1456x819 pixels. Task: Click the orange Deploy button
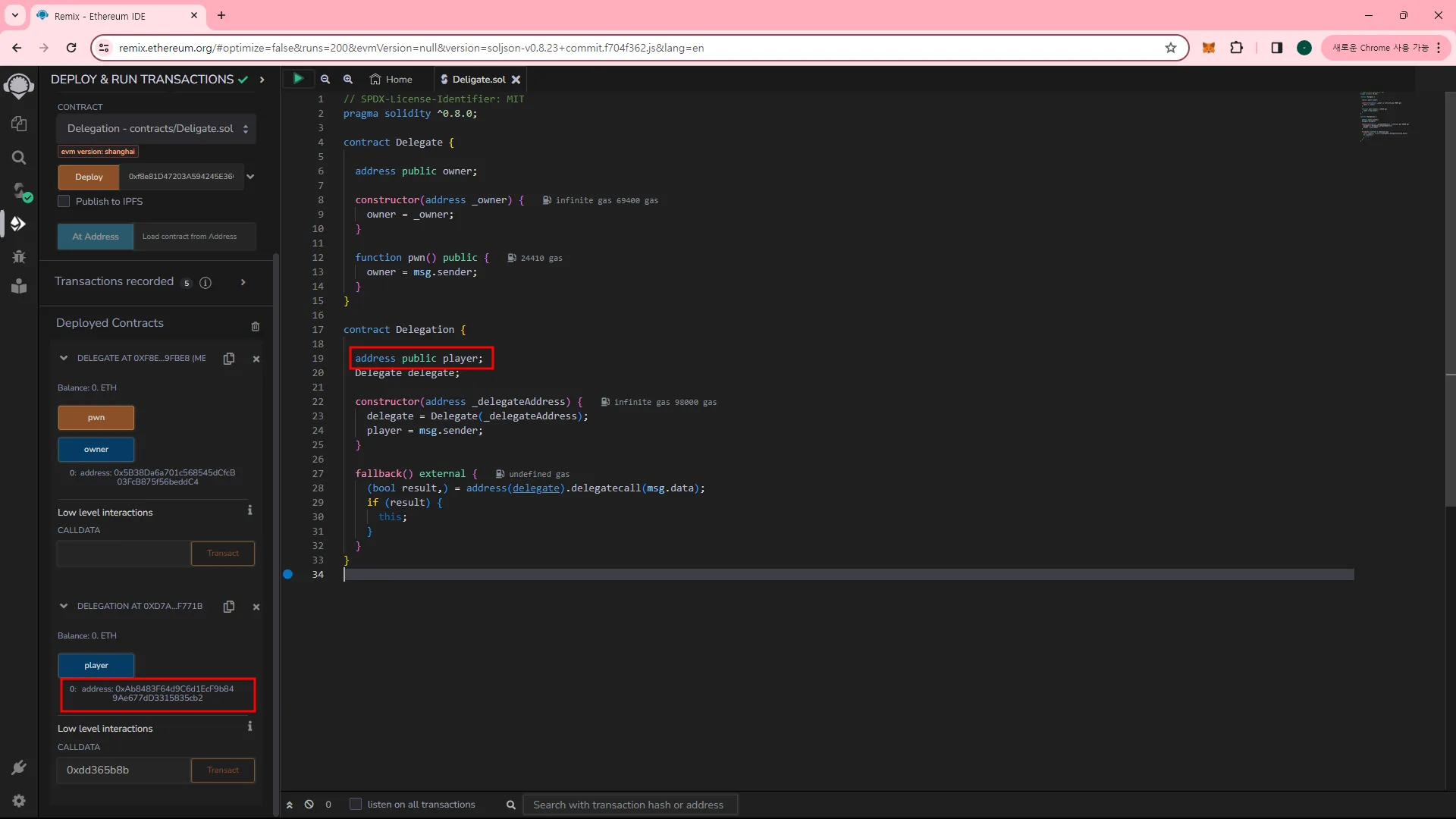click(x=89, y=177)
